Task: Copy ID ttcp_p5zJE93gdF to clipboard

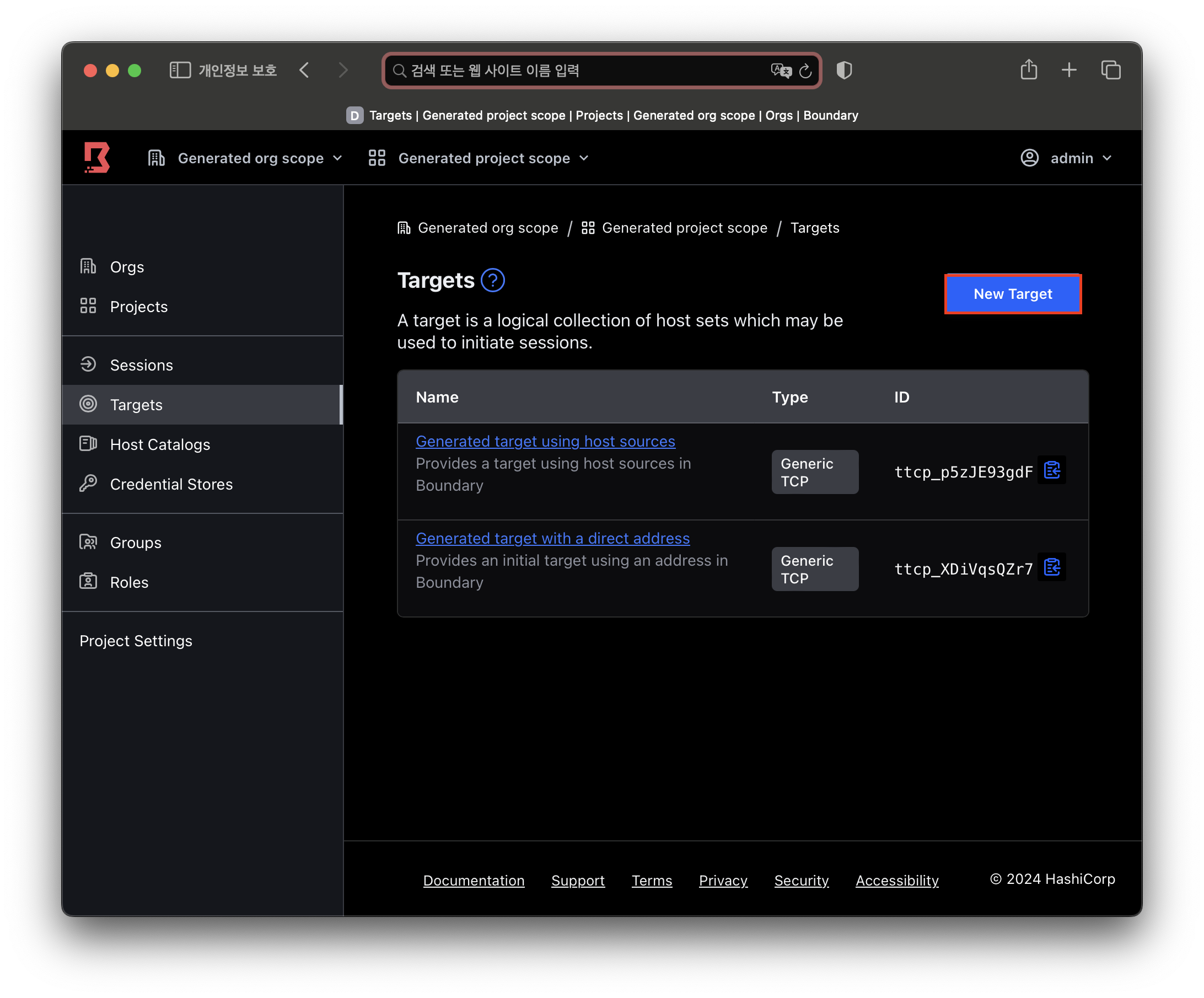Action: [1051, 471]
